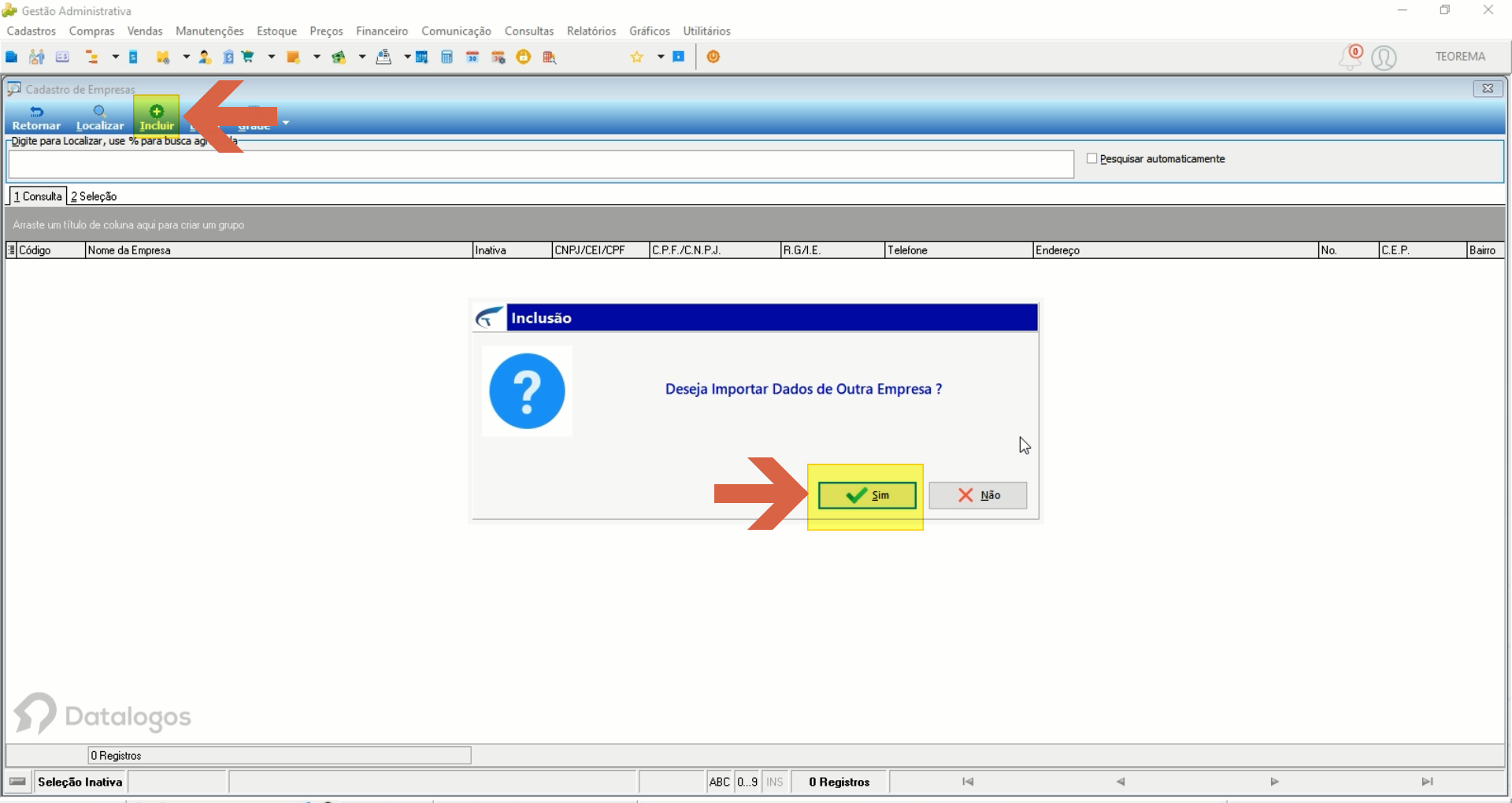1512x803 pixels.
Task: Expand dropdown next to orange note icon
Action: (317, 57)
